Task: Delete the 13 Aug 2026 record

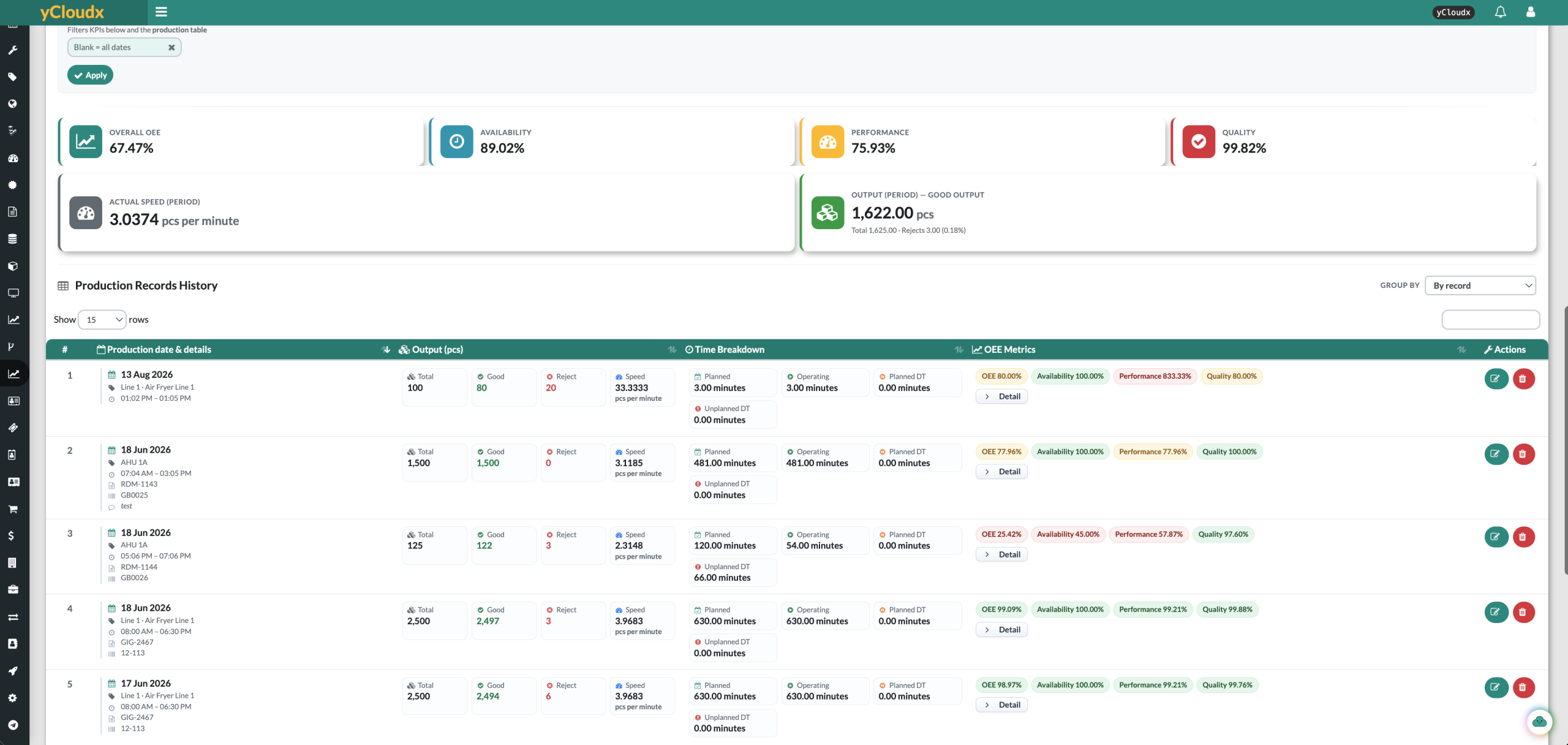Action: pos(1523,379)
